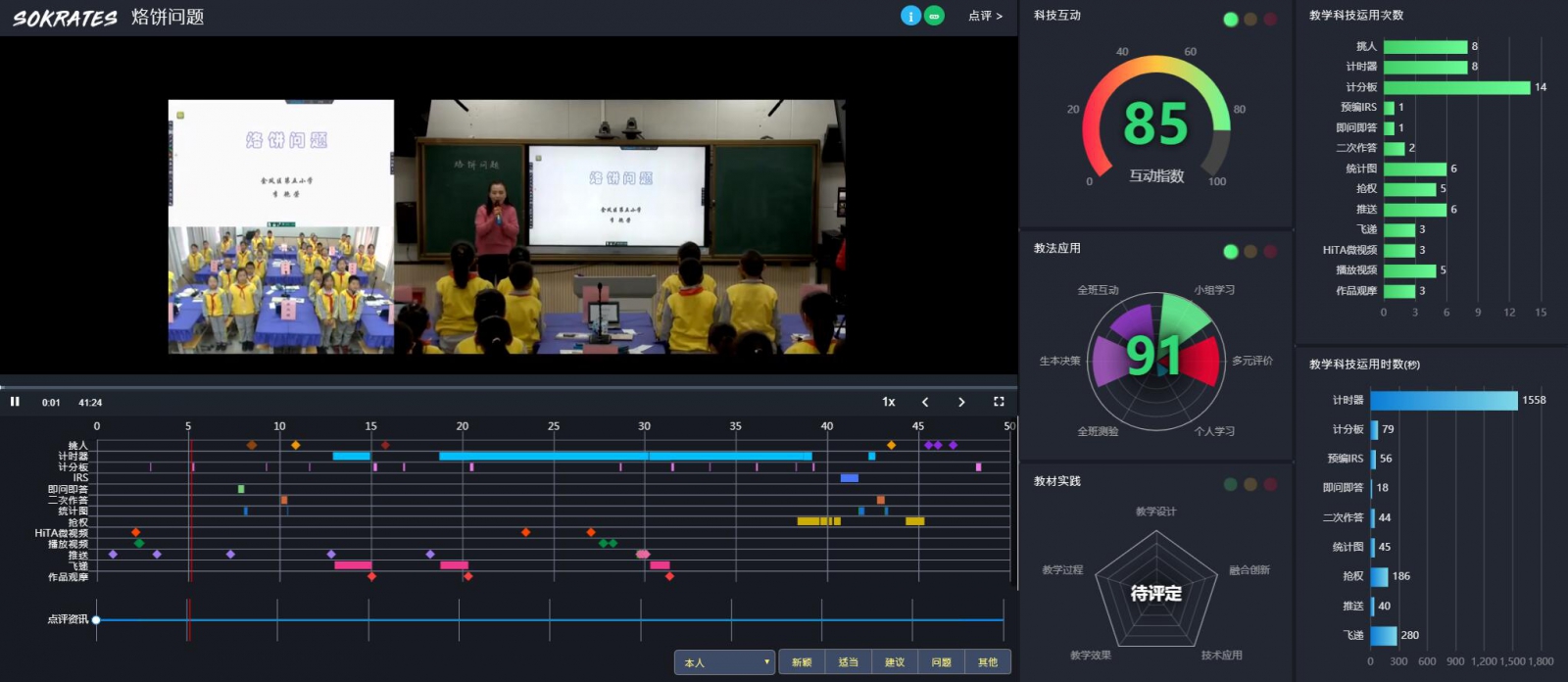
Task: Select the green dot in 科技互动 panel
Action: (1231, 20)
